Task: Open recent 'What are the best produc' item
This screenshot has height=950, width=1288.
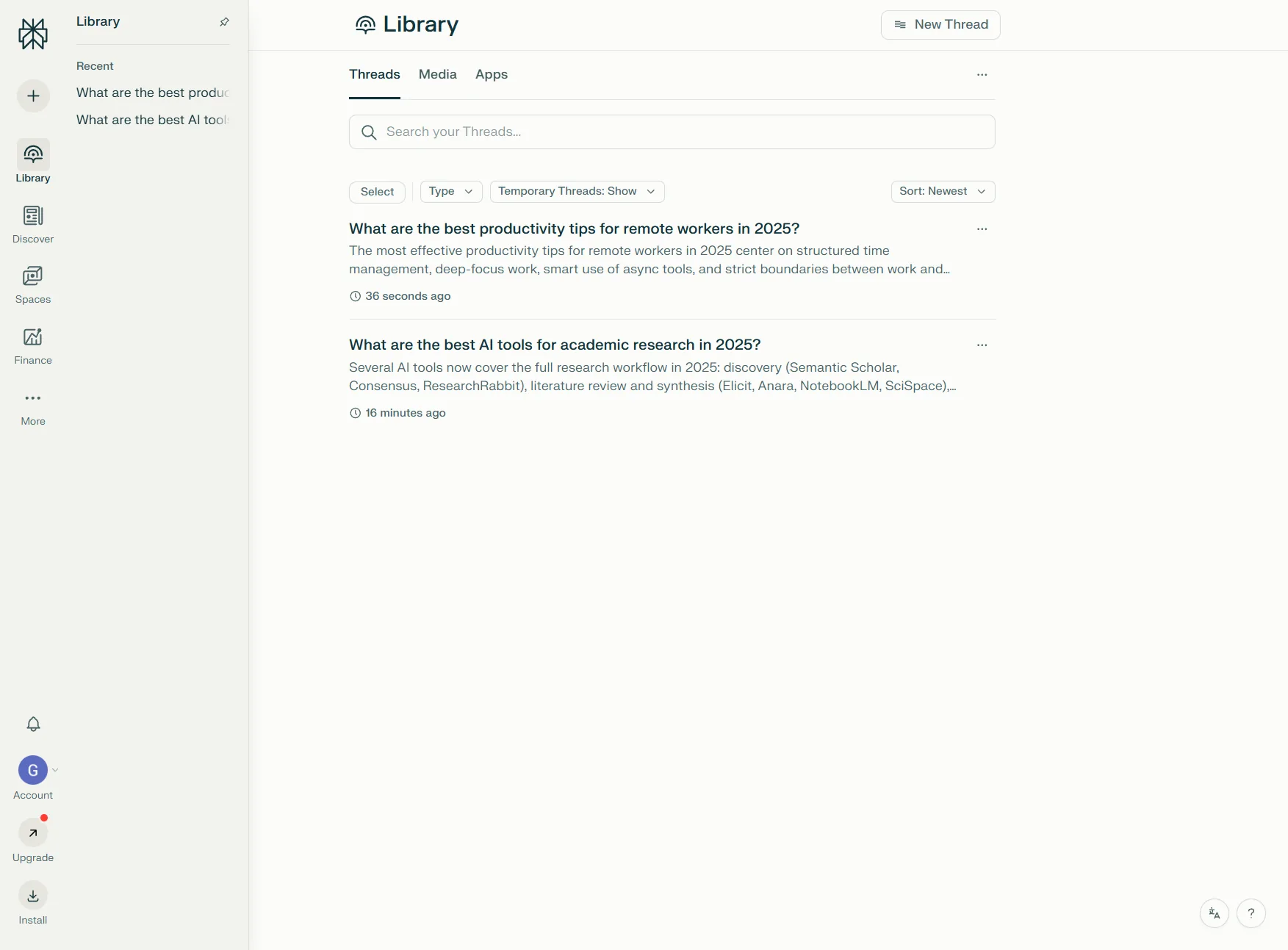Action: click(x=153, y=93)
